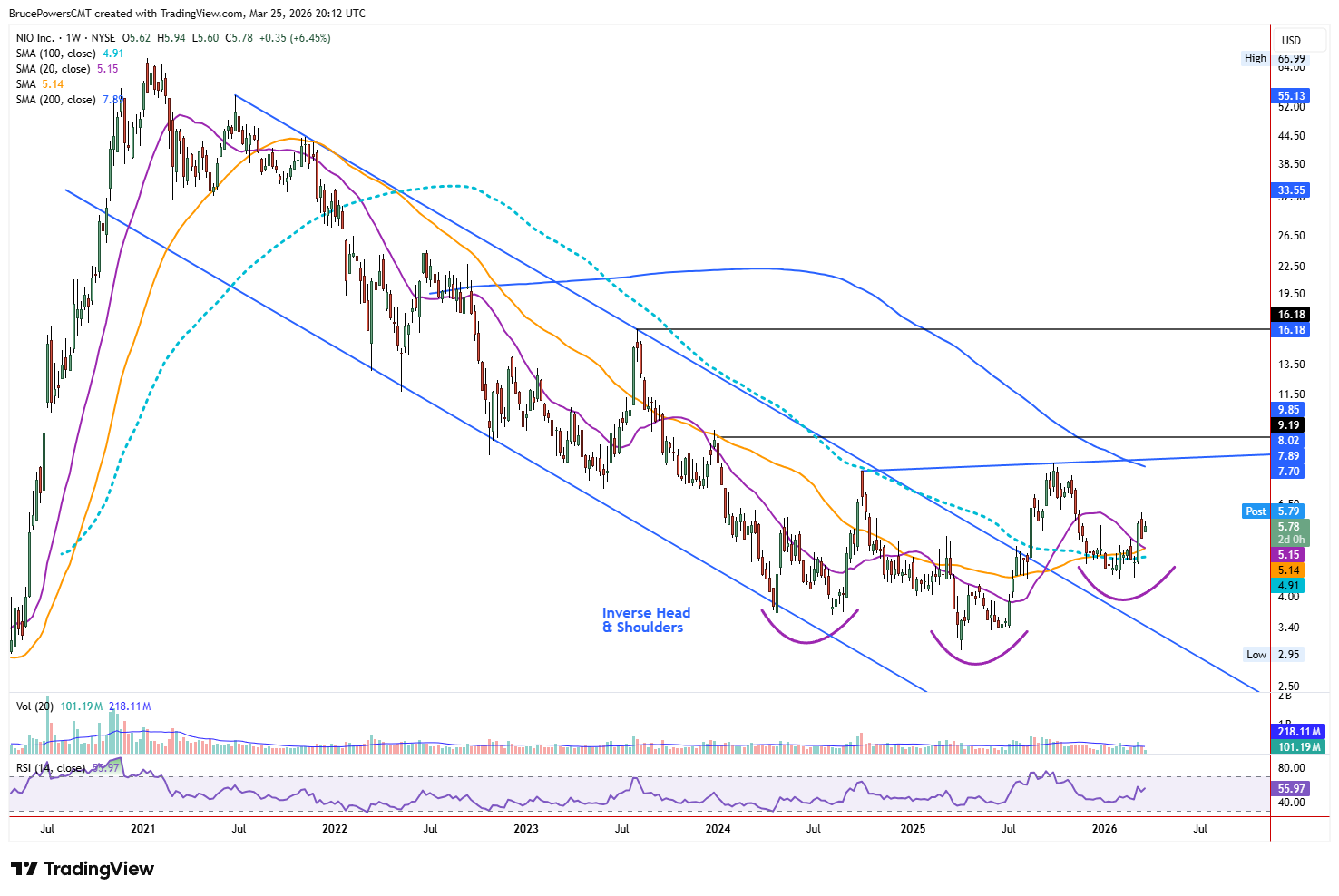Viewport: 1339px width, 896px height.
Task: Click the 55.97 RSI axis label
Action: [1291, 789]
